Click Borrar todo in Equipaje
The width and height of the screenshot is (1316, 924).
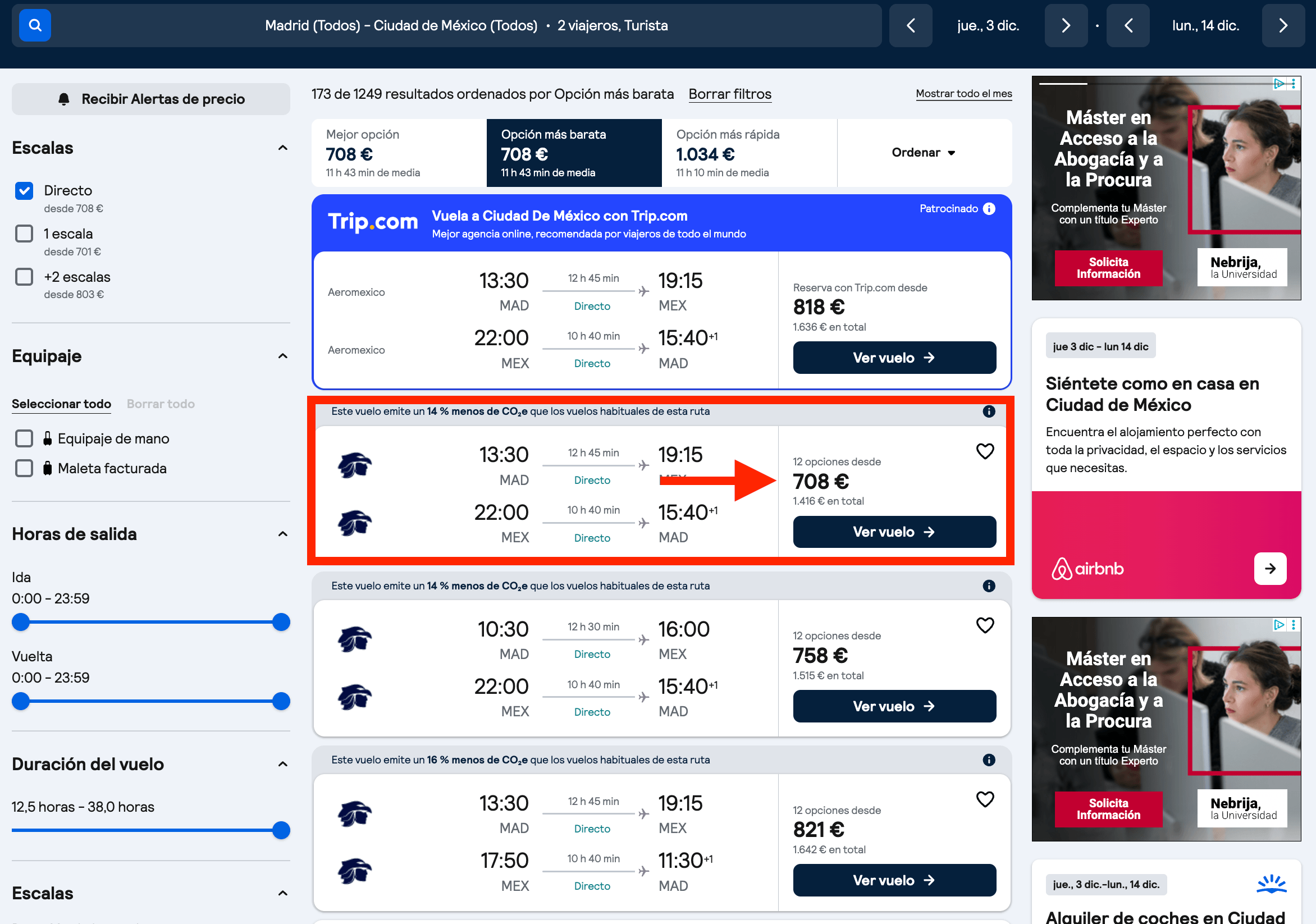161,404
